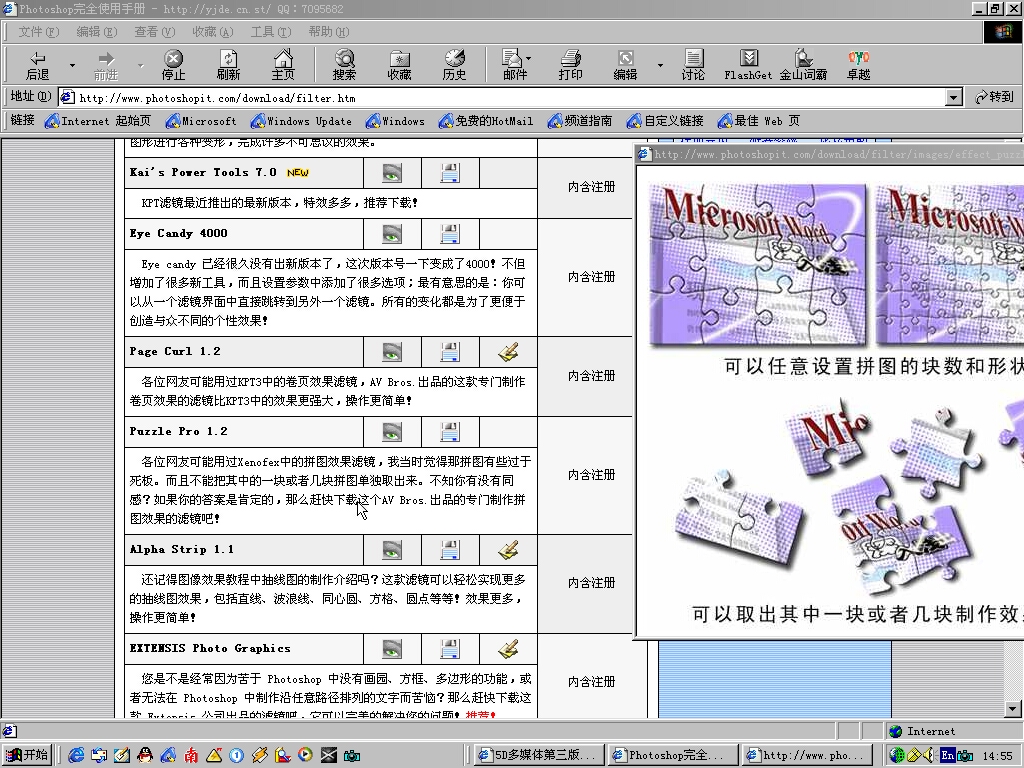Open the 编辑(E) menu in menu bar

(97, 31)
